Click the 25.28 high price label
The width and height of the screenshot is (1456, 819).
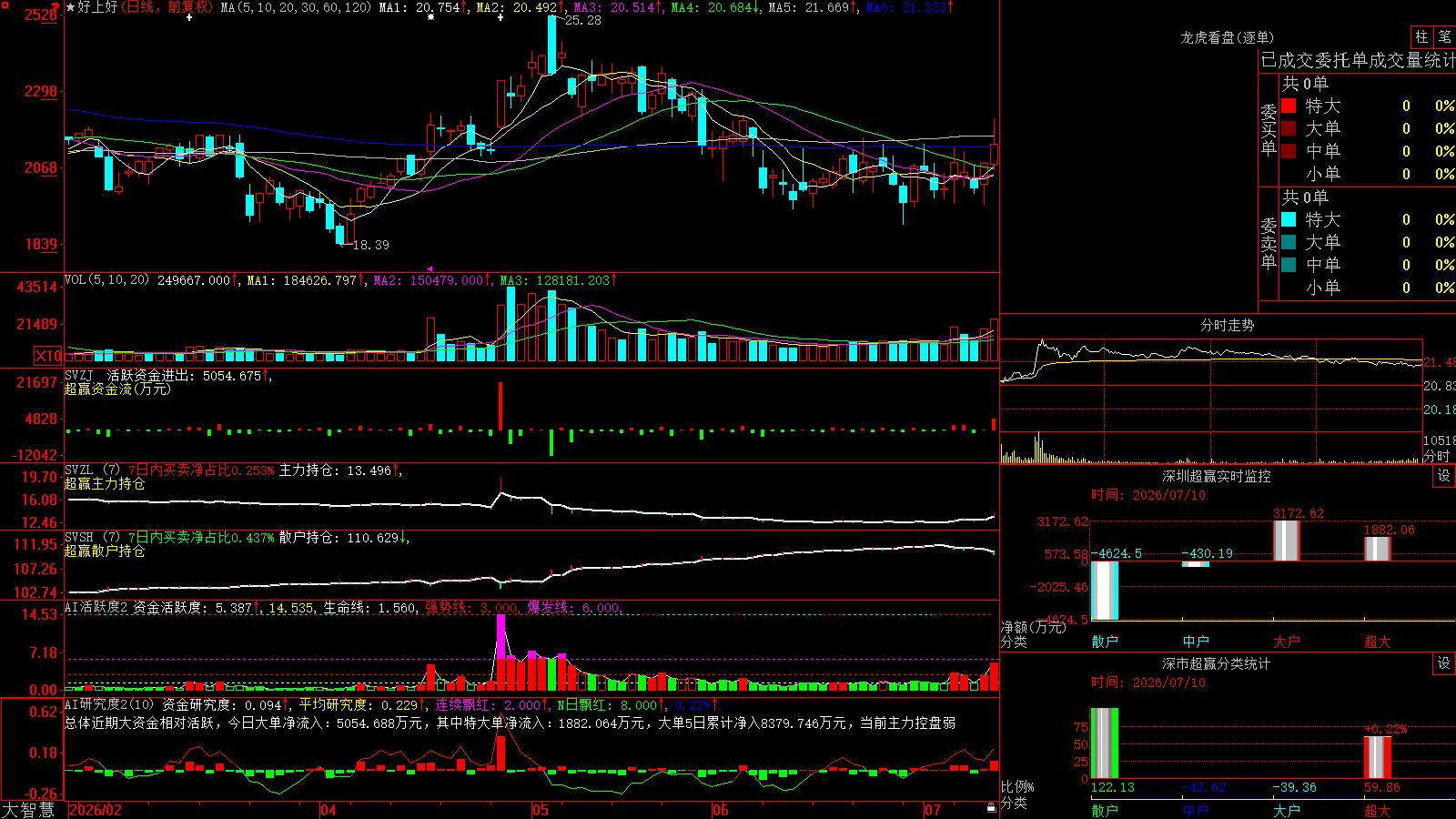(583, 20)
